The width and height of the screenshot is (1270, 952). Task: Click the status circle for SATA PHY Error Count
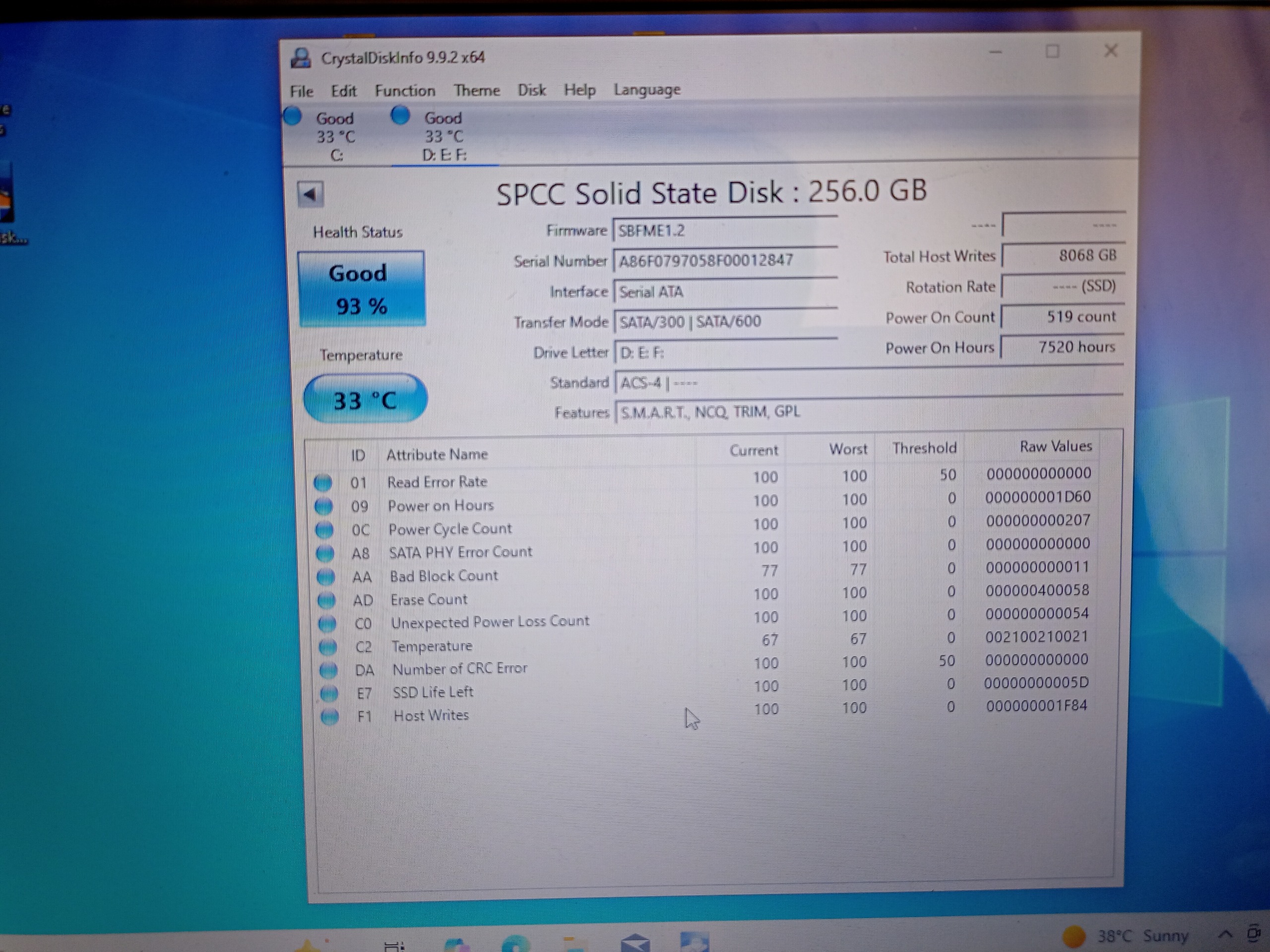click(325, 553)
